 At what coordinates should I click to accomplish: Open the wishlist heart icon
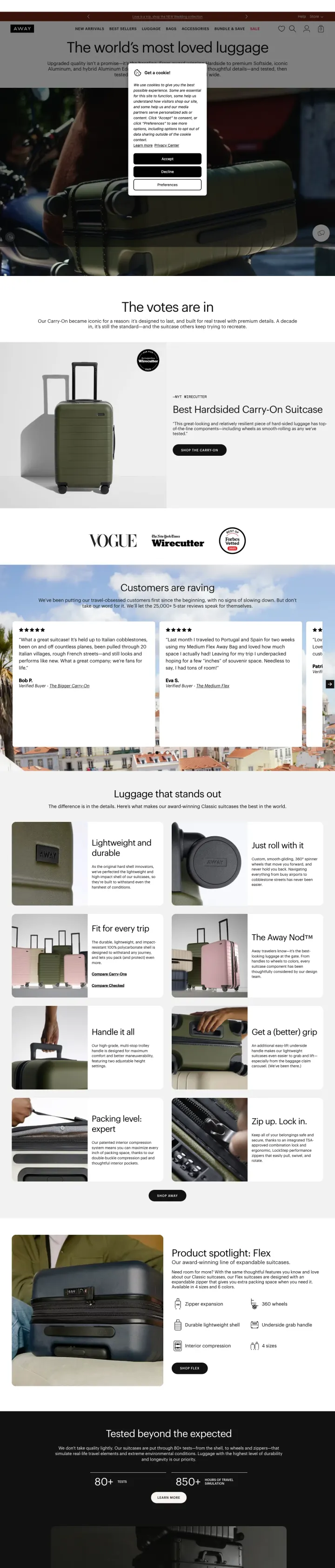pos(281,29)
